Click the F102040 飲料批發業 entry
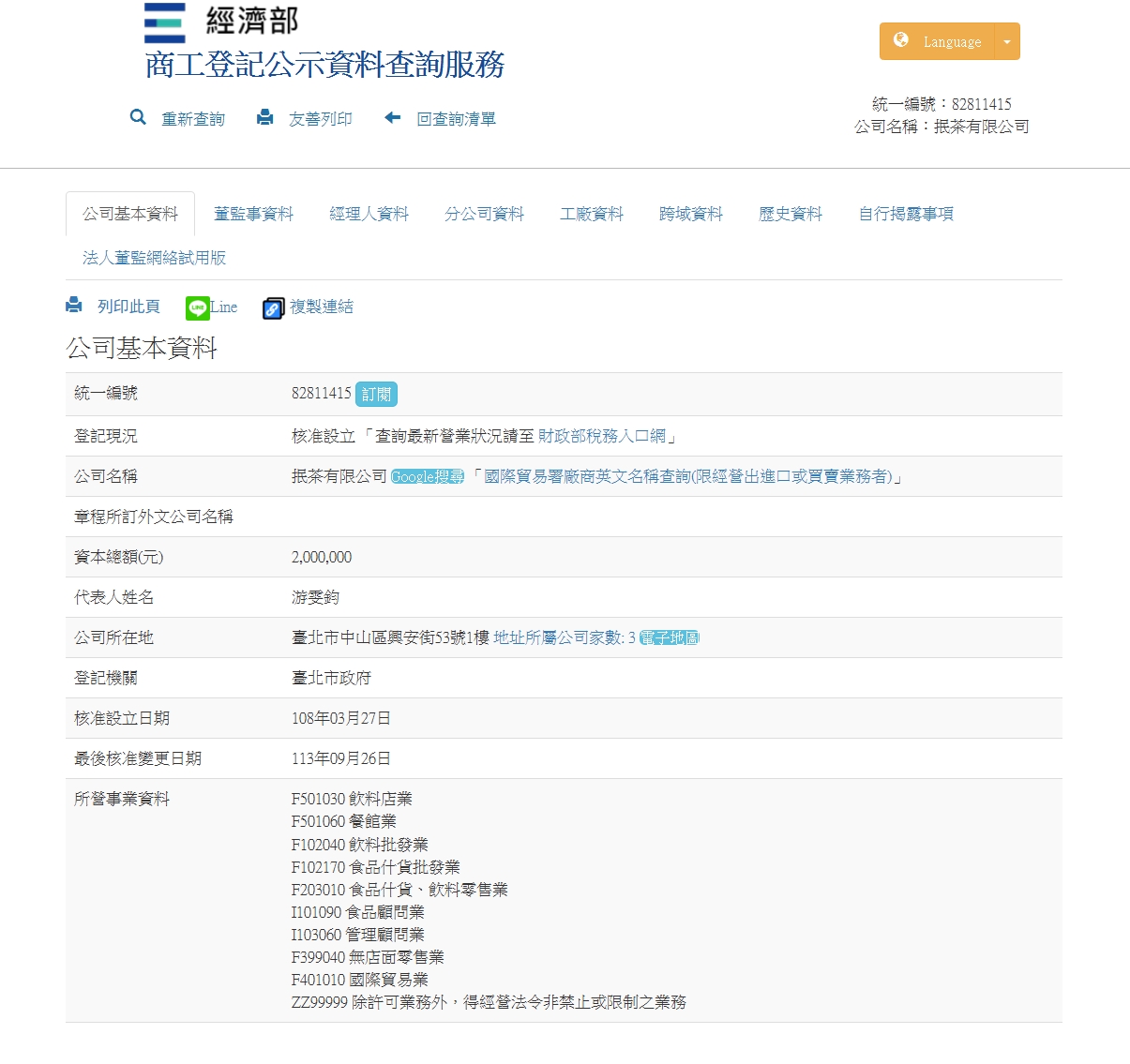Screen dimensions: 1130x1064 (x=360, y=845)
